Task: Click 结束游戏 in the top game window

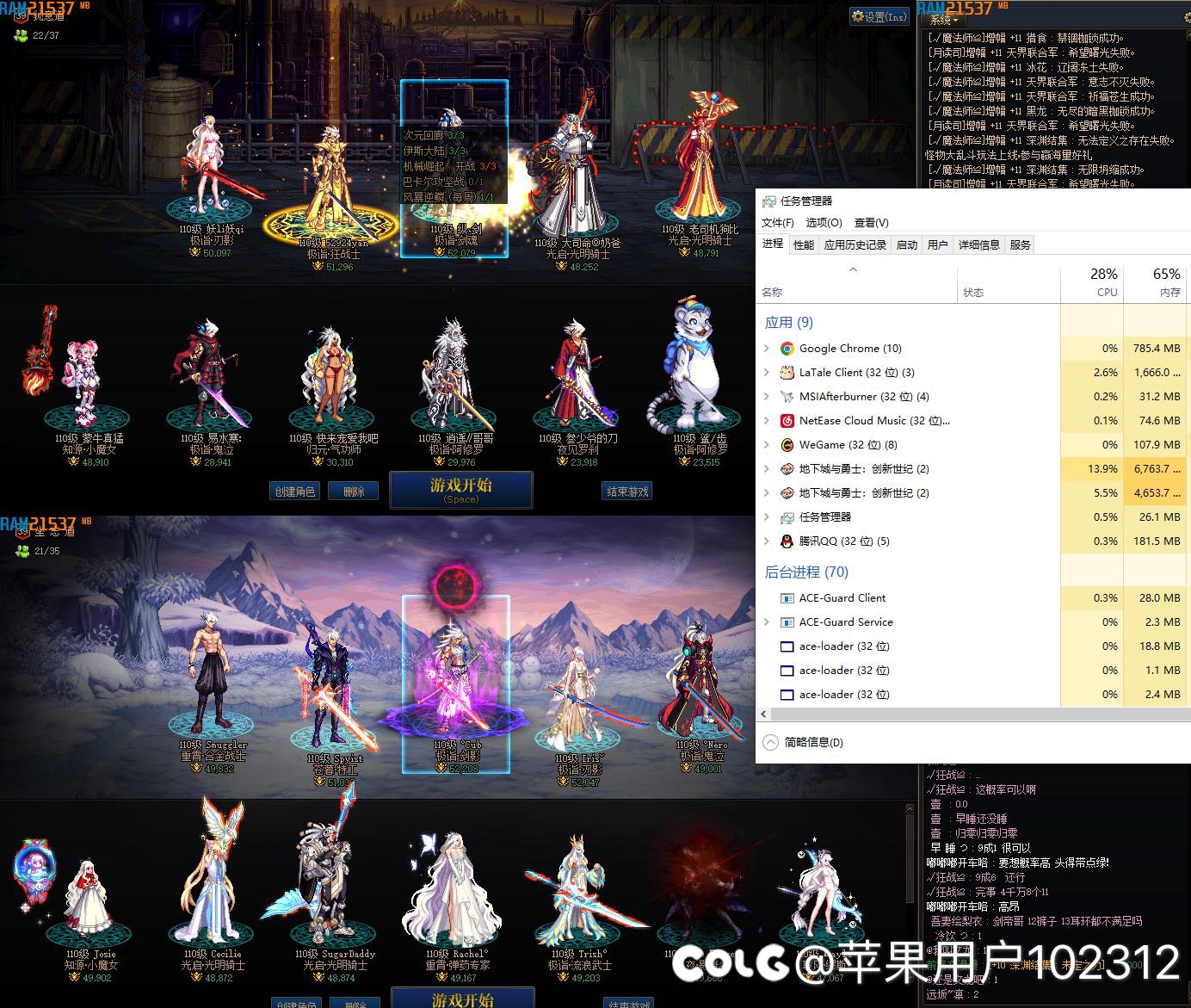Action: (x=627, y=492)
